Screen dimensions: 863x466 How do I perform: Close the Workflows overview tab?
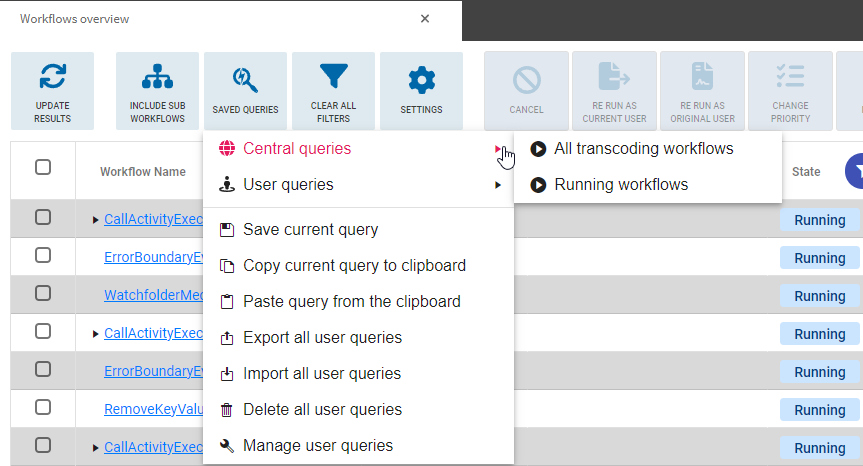point(425,19)
